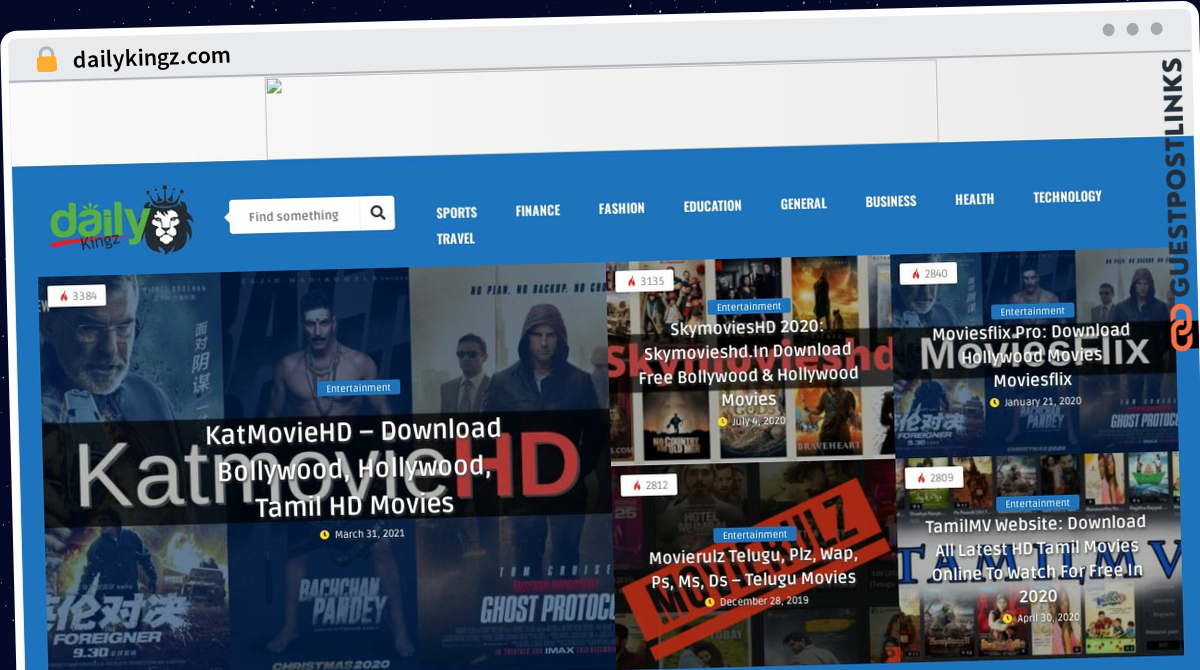Click the flame badge showing 2812
This screenshot has width=1200, height=670.
click(649, 486)
